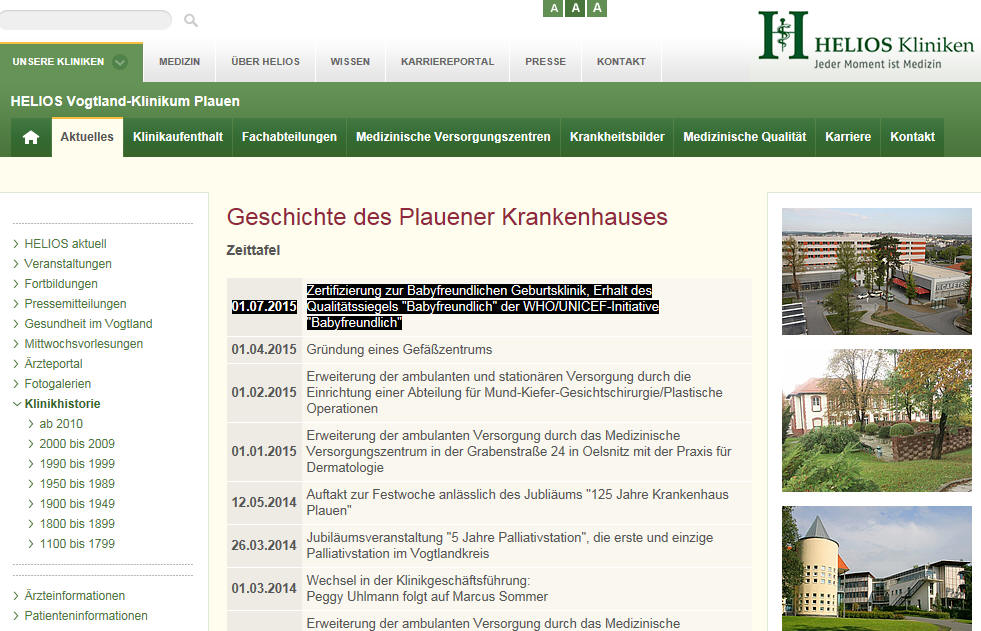The image size is (981, 631).
Task: Select the '1800 bis 1899' history period
Action: tap(77, 524)
